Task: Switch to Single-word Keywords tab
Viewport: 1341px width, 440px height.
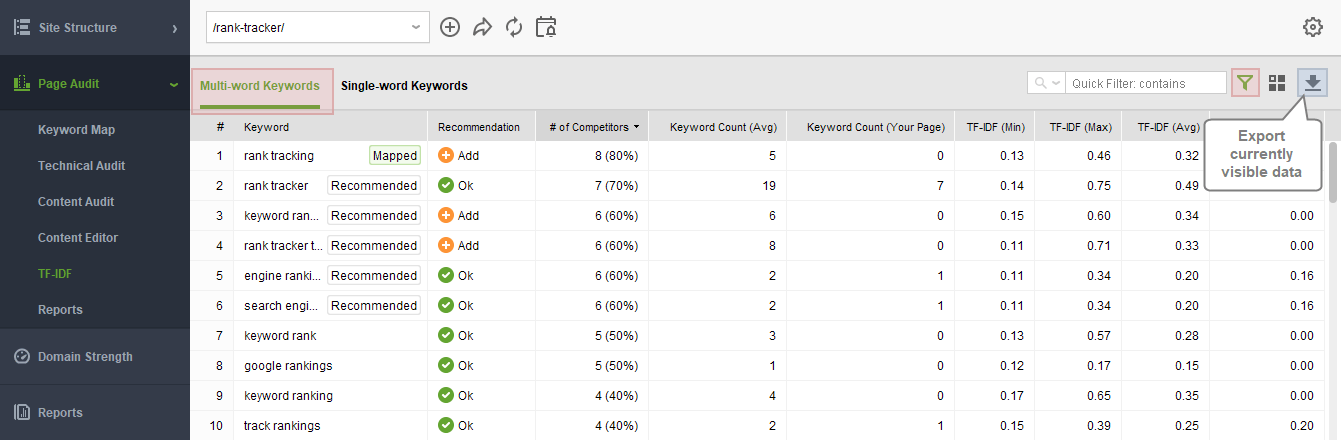Action: (x=404, y=86)
